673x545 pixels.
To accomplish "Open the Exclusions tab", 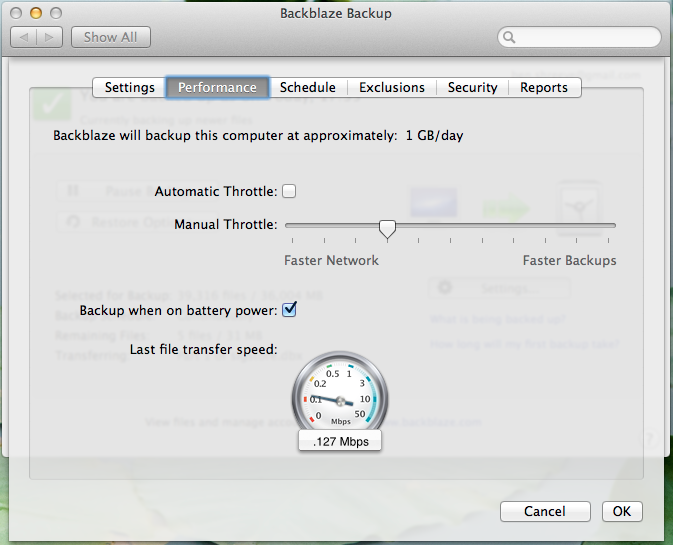I will click(392, 88).
